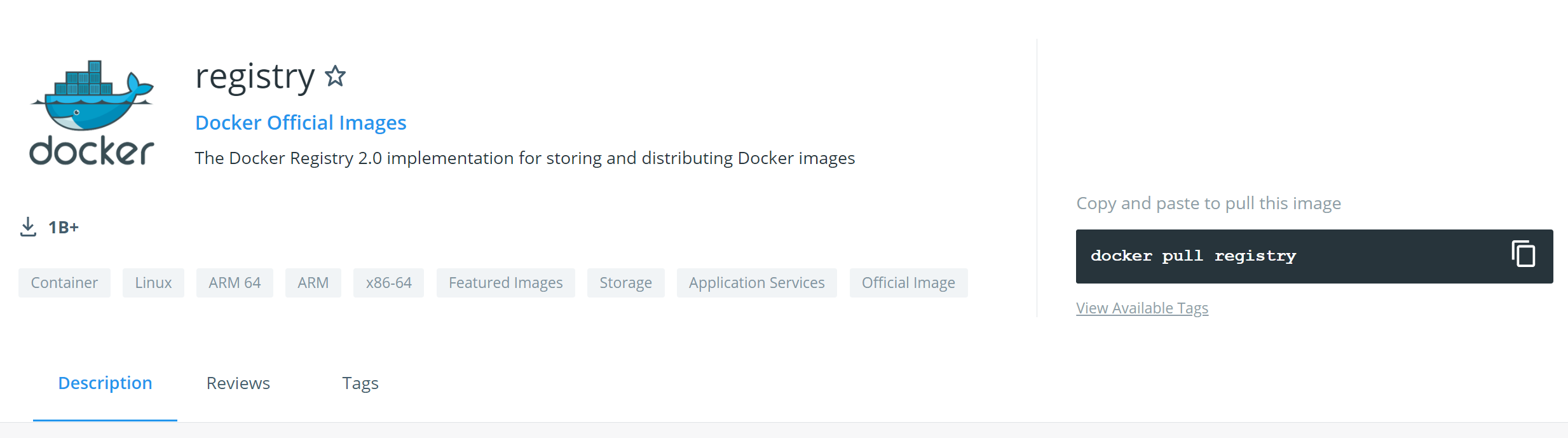Select the ARM tag chip

313,283
